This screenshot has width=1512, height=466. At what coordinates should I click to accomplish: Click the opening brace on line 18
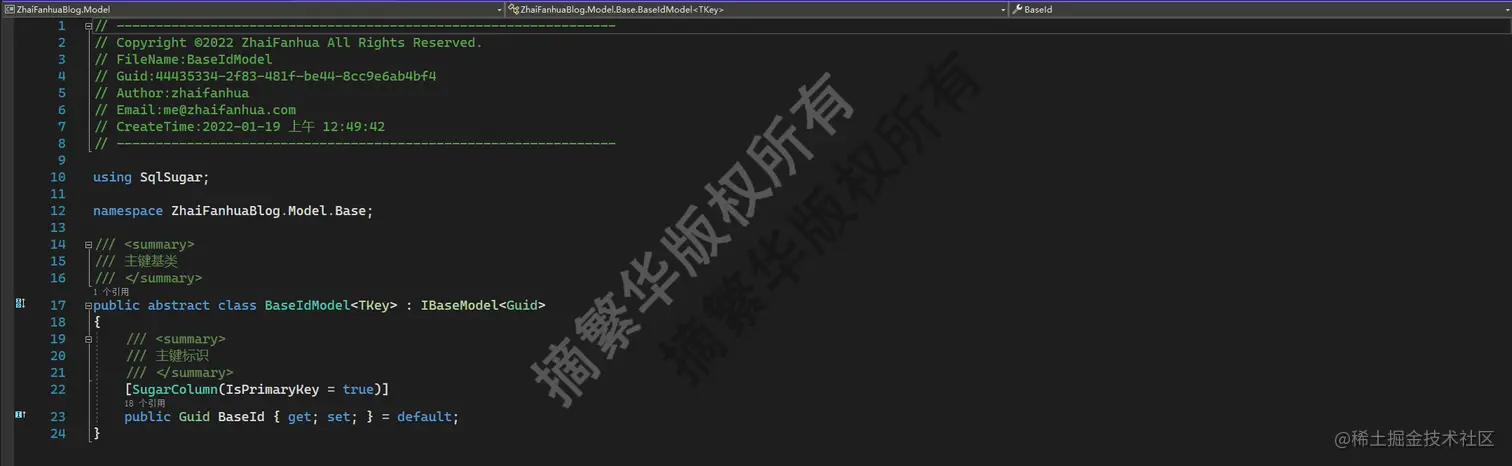pos(97,322)
